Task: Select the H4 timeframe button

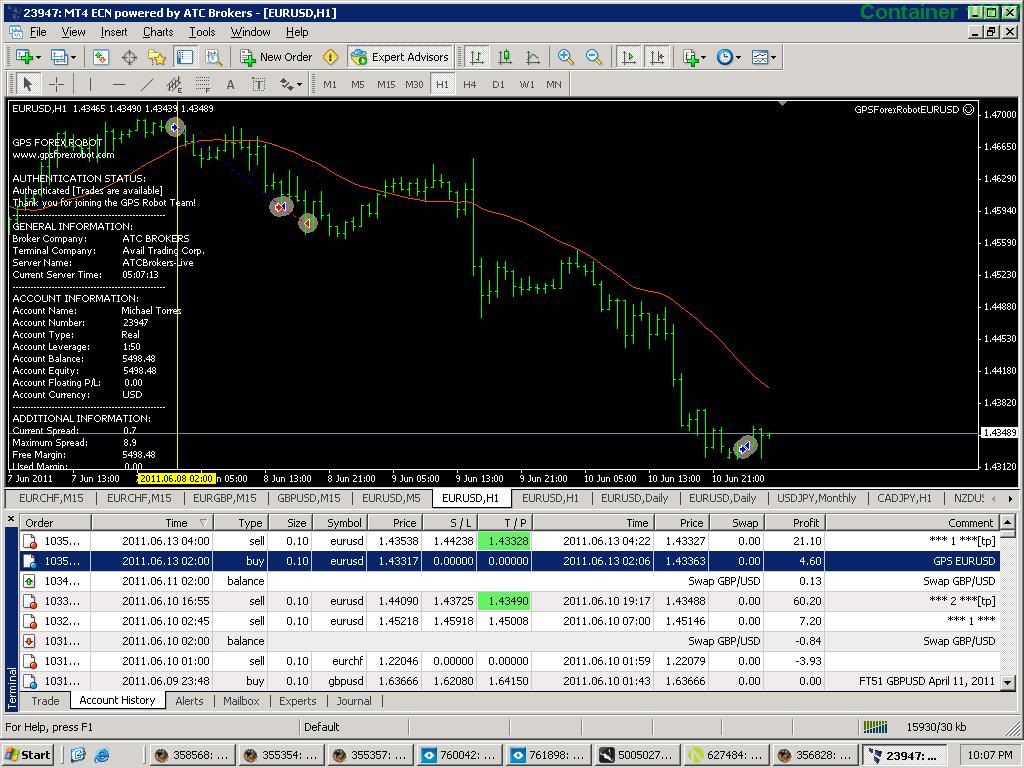Action: [x=470, y=85]
